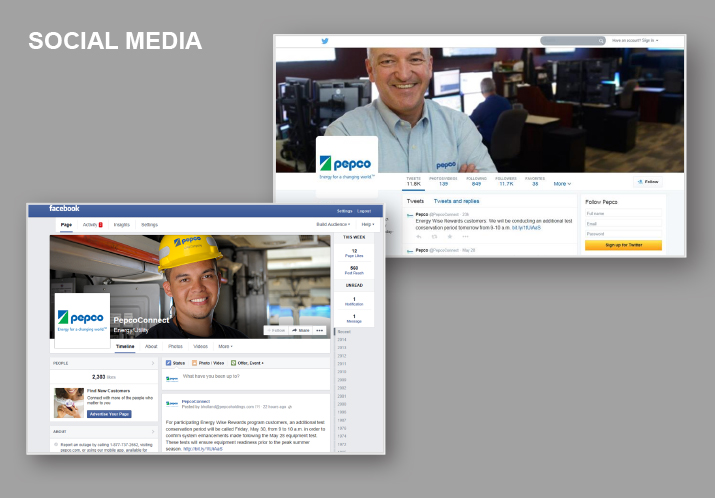Click the Email field on Twitter signup

pyautogui.click(x=623, y=223)
